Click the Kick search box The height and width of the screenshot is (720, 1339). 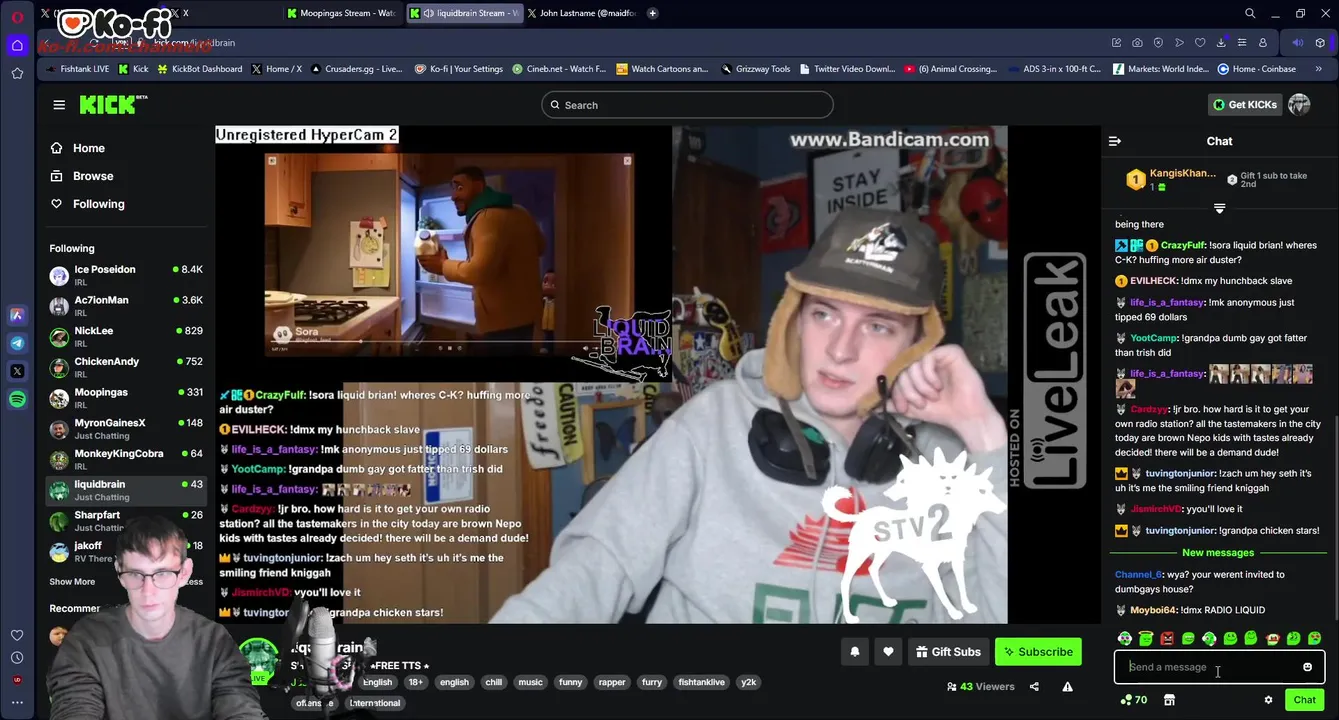687,105
